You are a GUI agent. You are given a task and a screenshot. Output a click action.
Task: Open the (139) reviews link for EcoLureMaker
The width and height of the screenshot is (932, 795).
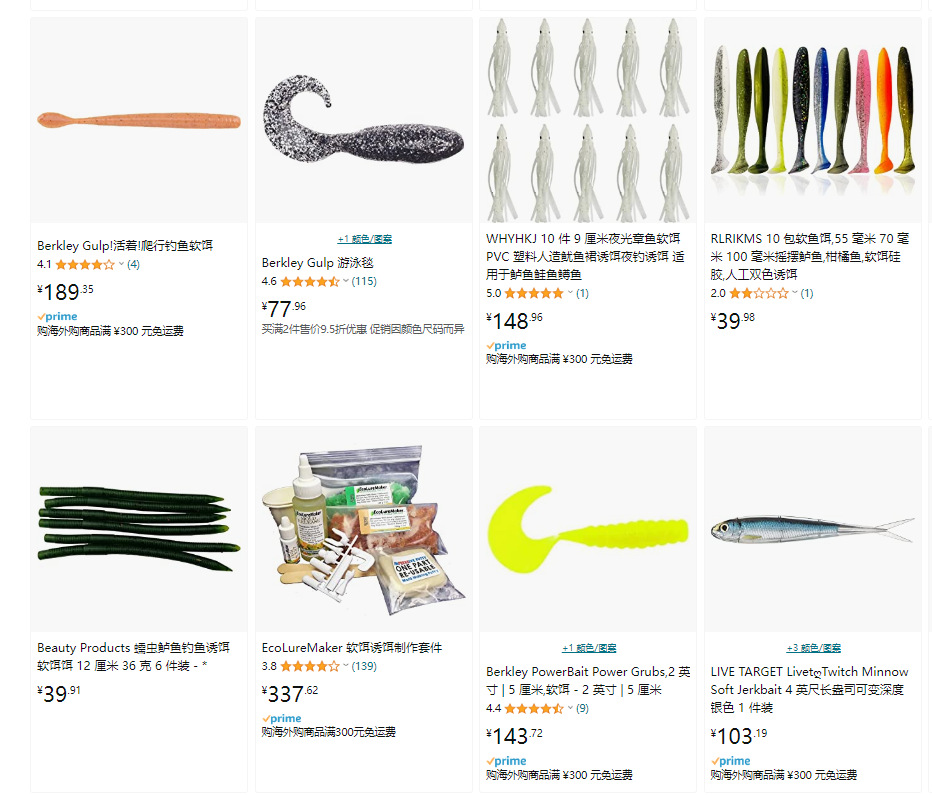click(364, 666)
